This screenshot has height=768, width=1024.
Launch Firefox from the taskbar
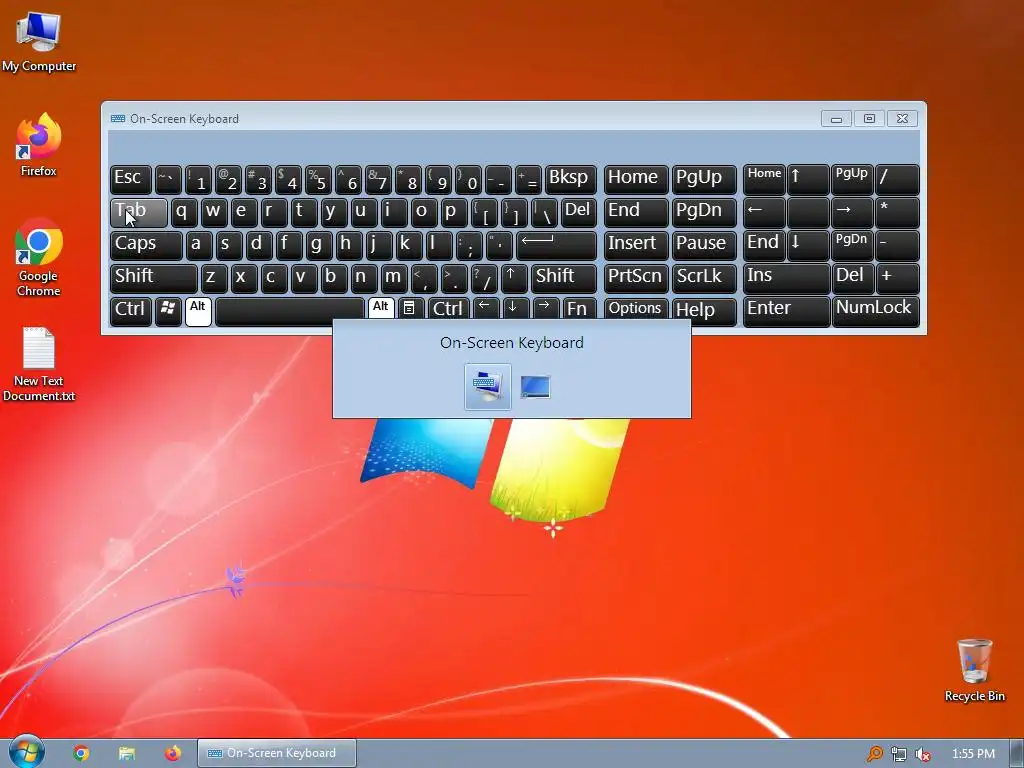pyautogui.click(x=172, y=754)
